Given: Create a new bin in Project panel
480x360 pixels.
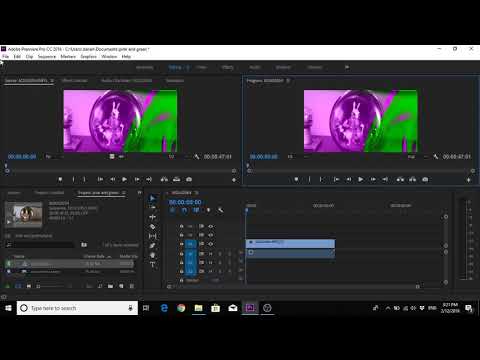Looking at the screenshot, I should pos(110,286).
